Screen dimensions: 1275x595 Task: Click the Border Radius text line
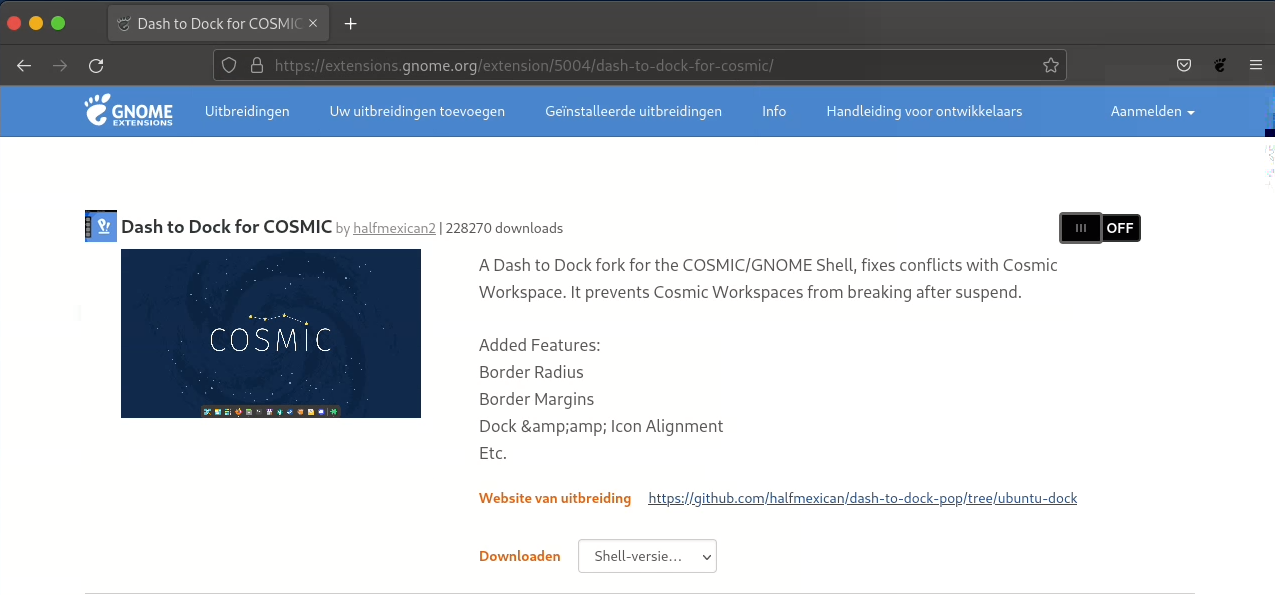pyautogui.click(x=531, y=372)
